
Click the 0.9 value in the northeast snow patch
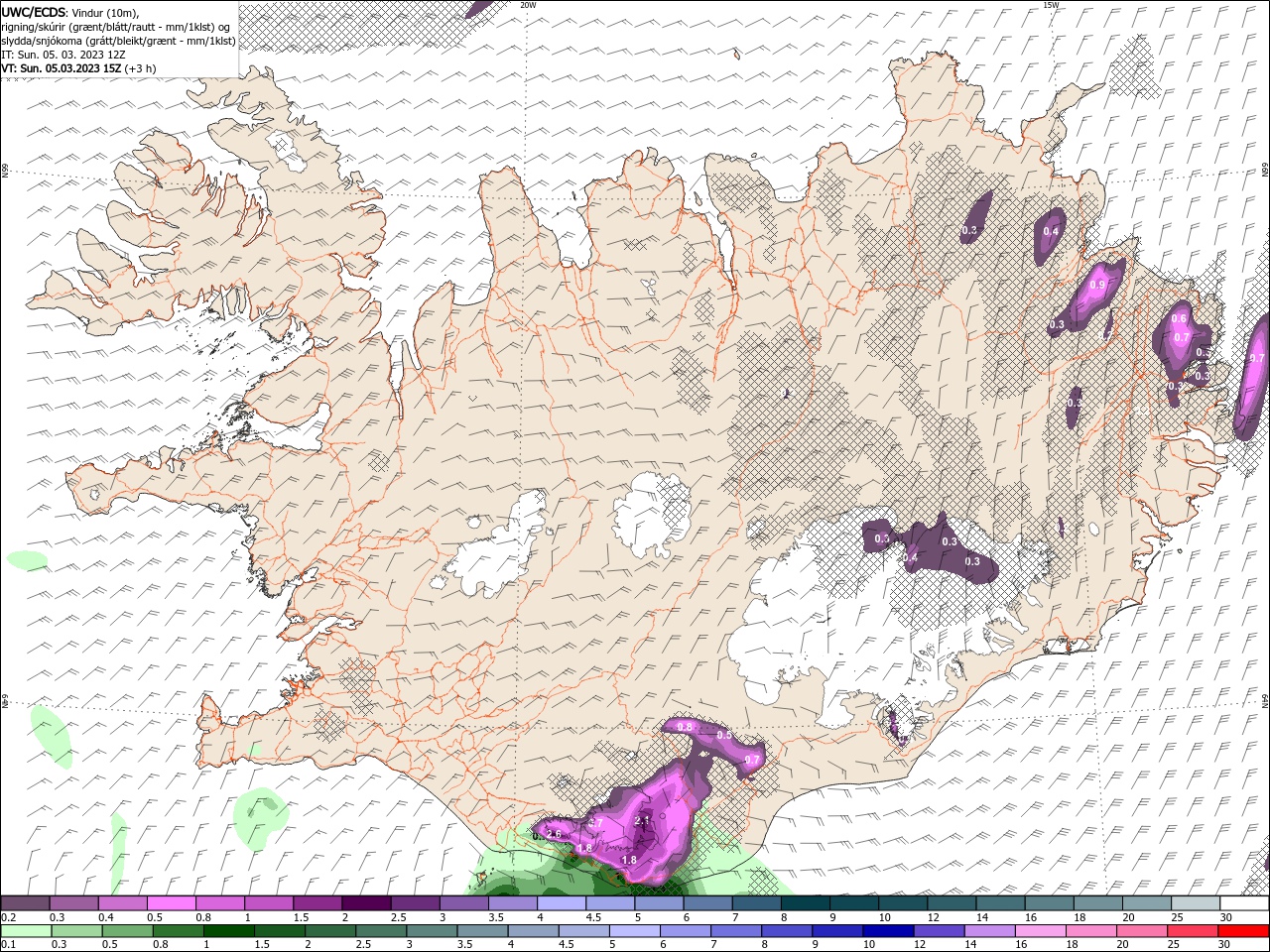click(x=1096, y=285)
